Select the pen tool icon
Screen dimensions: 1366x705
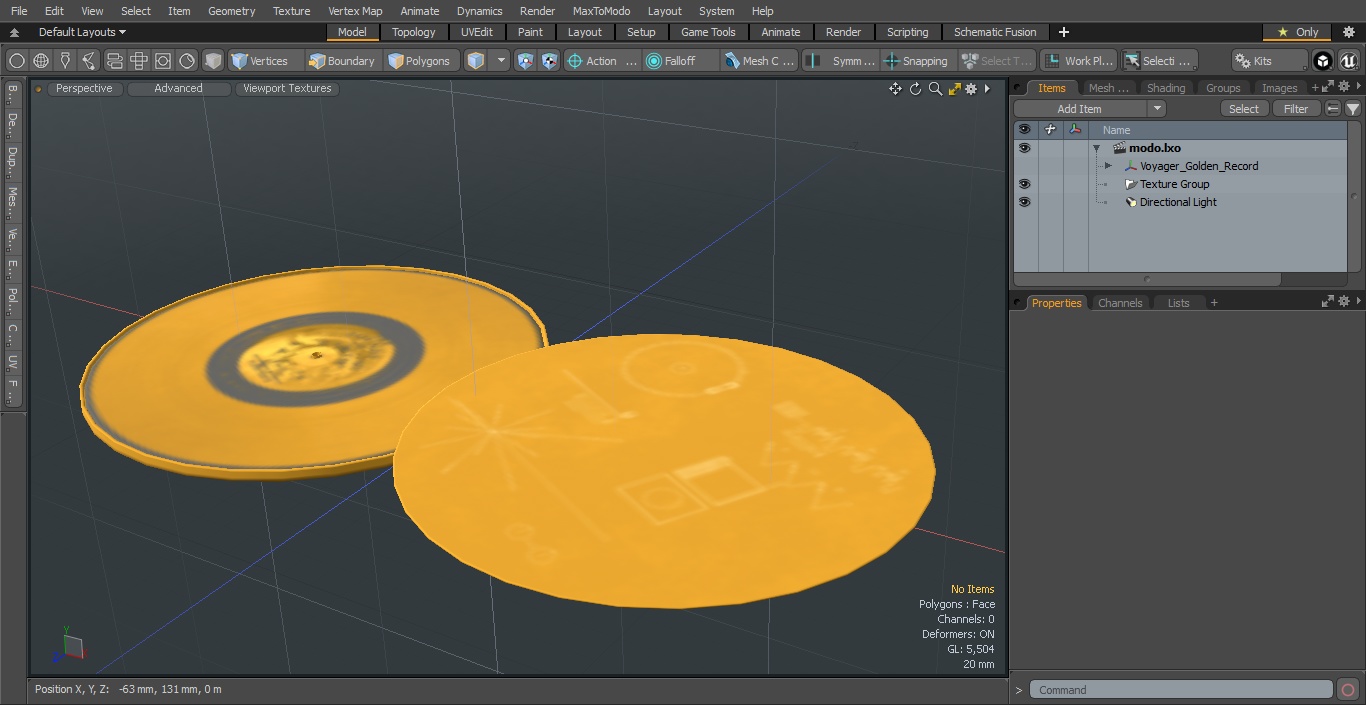click(65, 61)
